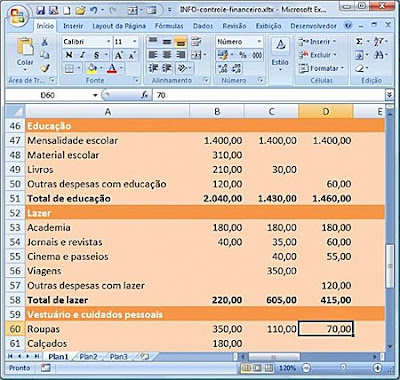Open the Fórmulas ribbon tab
This screenshot has width=400, height=380.
[169, 26]
